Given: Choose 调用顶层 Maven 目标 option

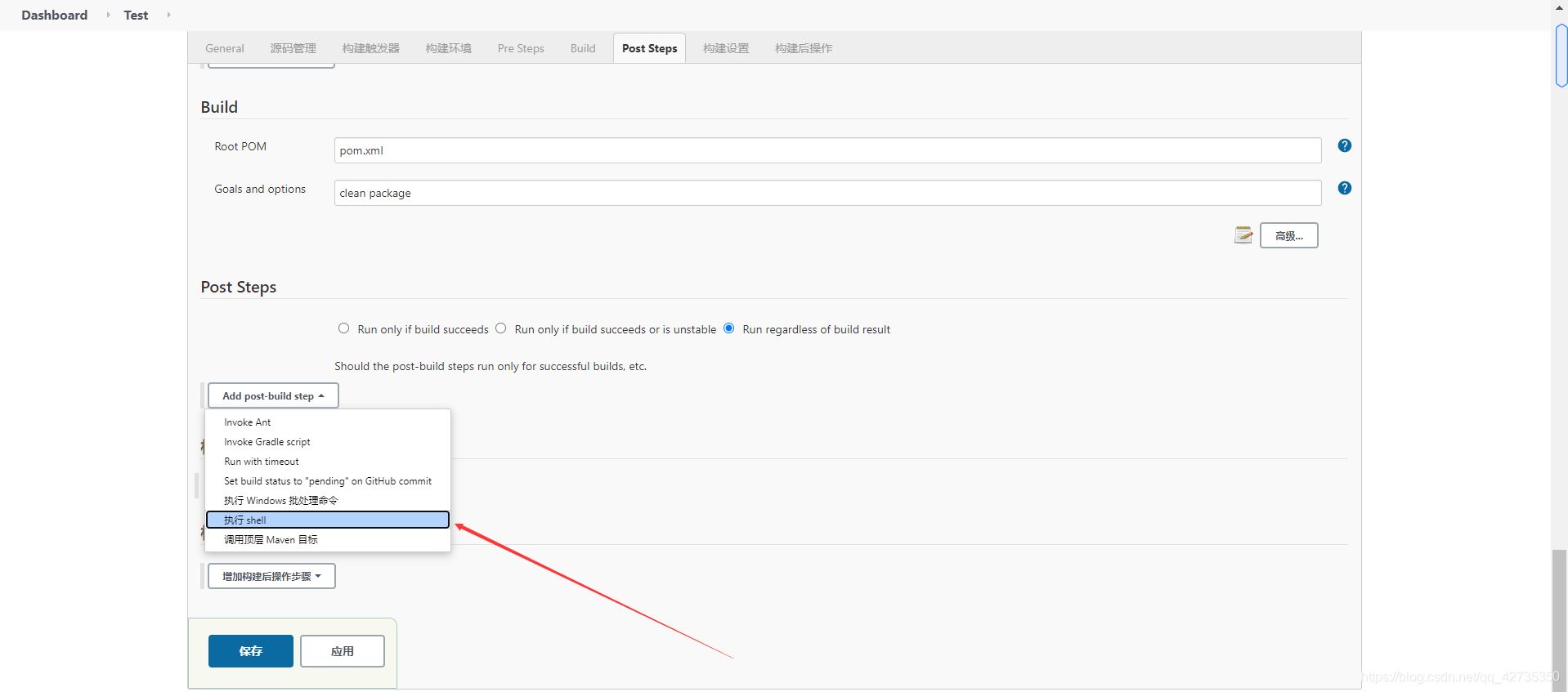Looking at the screenshot, I should coord(328,539).
